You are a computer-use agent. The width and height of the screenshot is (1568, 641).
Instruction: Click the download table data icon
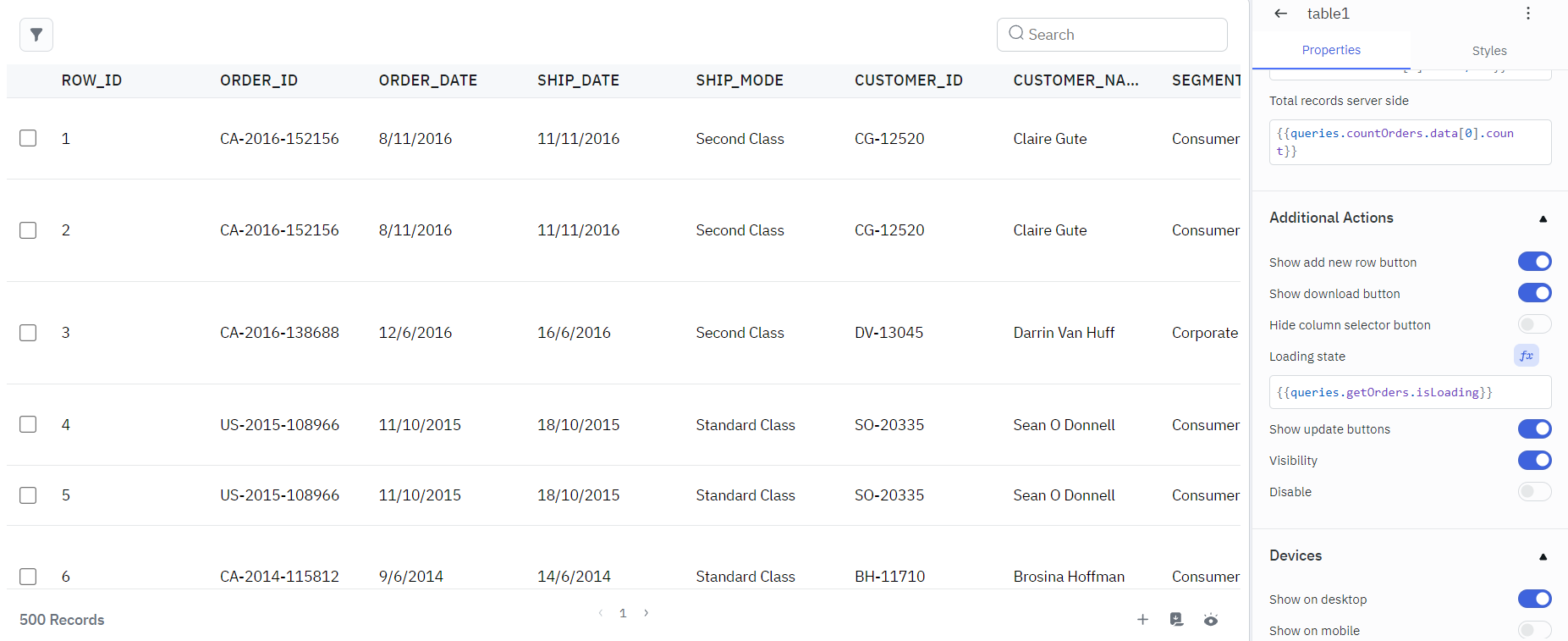coord(1176,619)
